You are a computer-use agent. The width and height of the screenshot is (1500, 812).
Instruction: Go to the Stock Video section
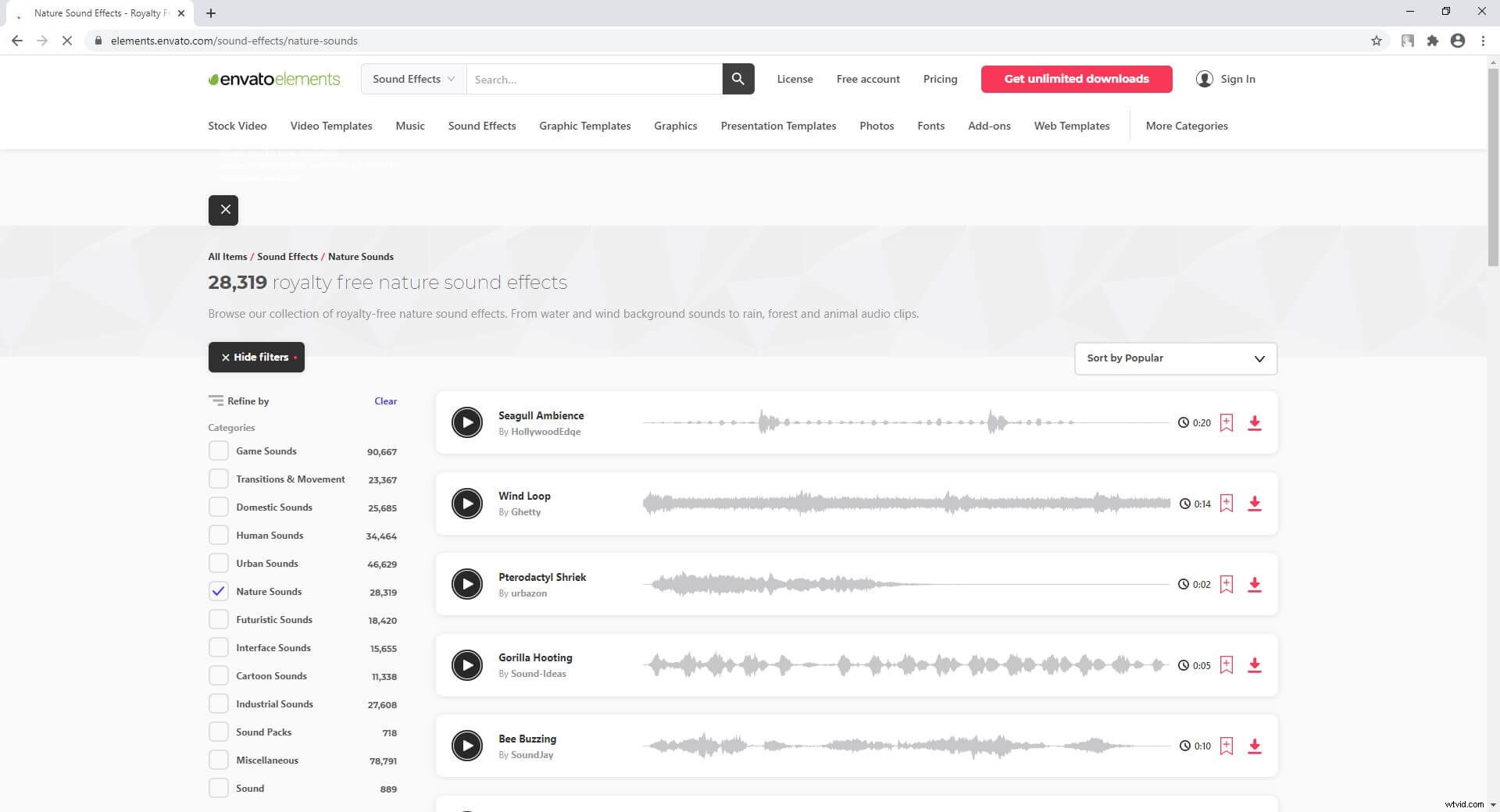coord(237,126)
